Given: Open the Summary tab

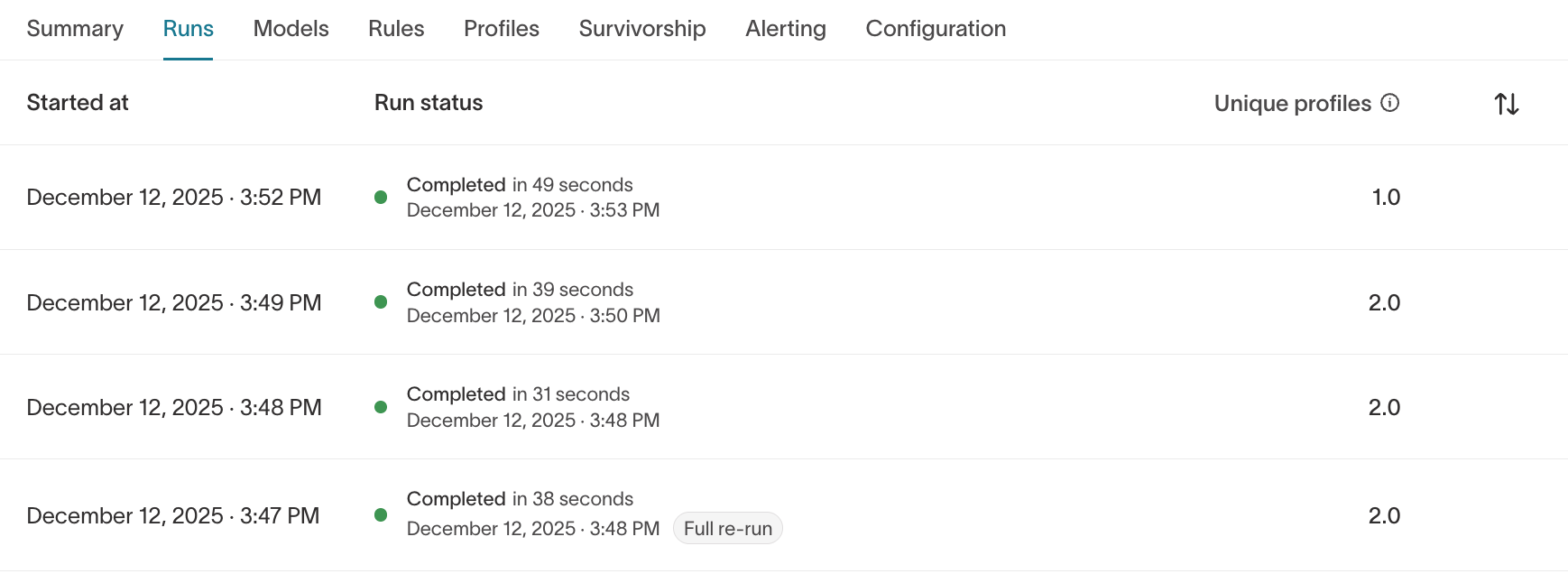Looking at the screenshot, I should [x=75, y=29].
